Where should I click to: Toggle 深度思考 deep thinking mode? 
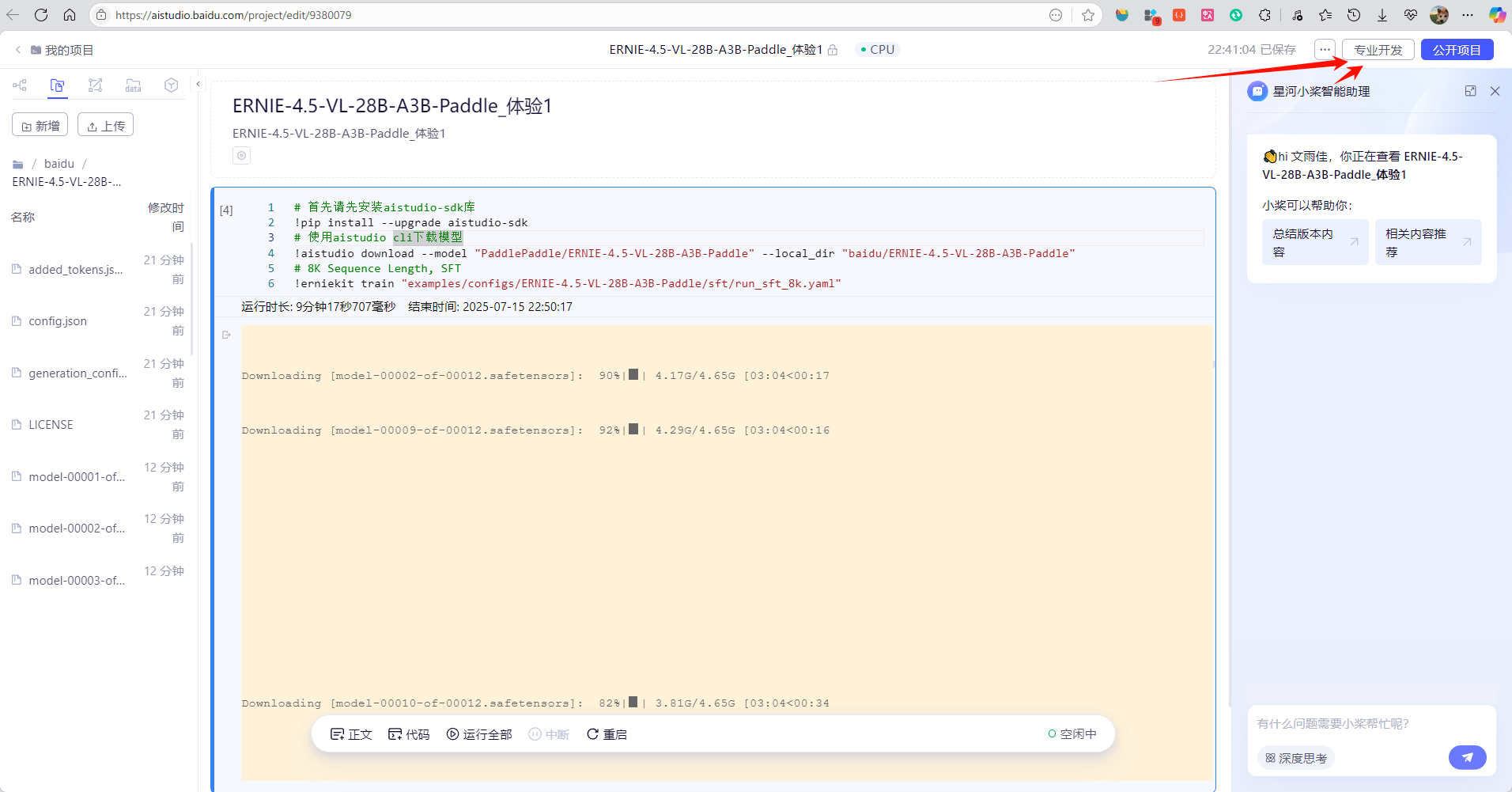pyautogui.click(x=1296, y=758)
